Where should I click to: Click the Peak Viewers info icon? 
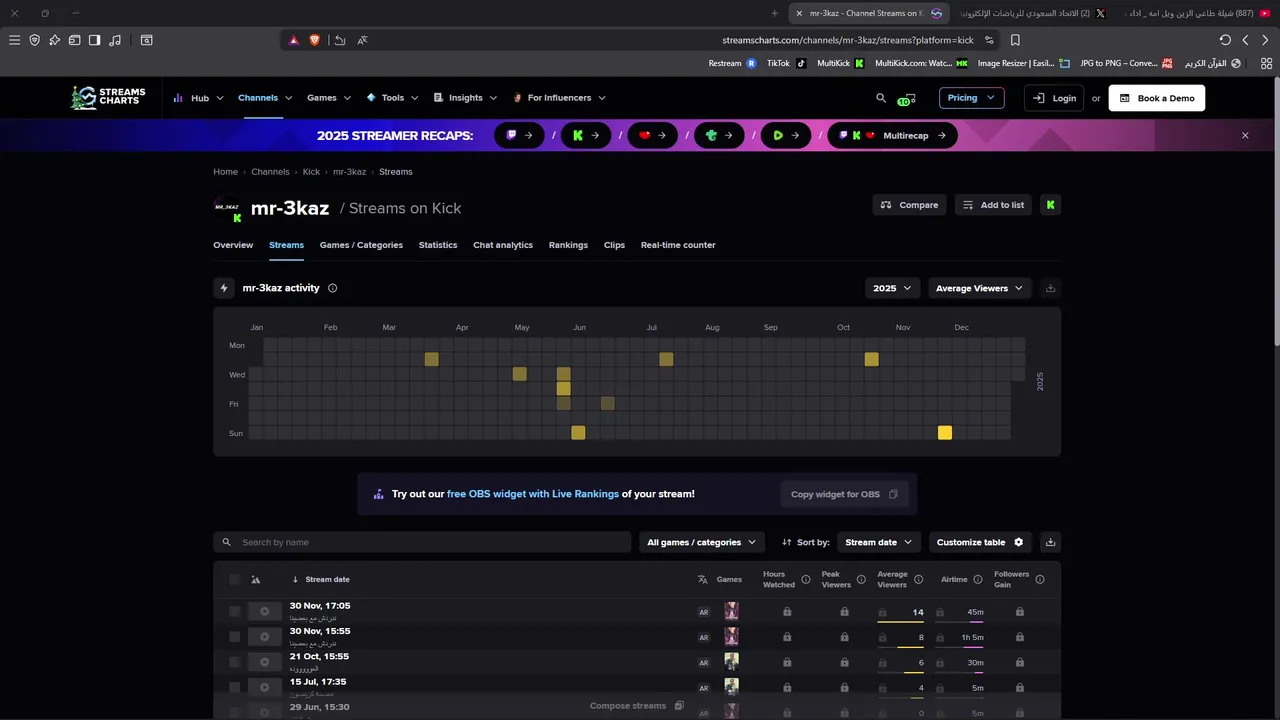point(861,580)
